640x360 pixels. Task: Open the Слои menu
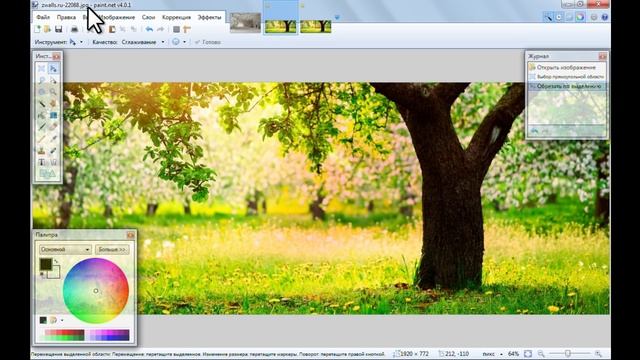coord(149,17)
